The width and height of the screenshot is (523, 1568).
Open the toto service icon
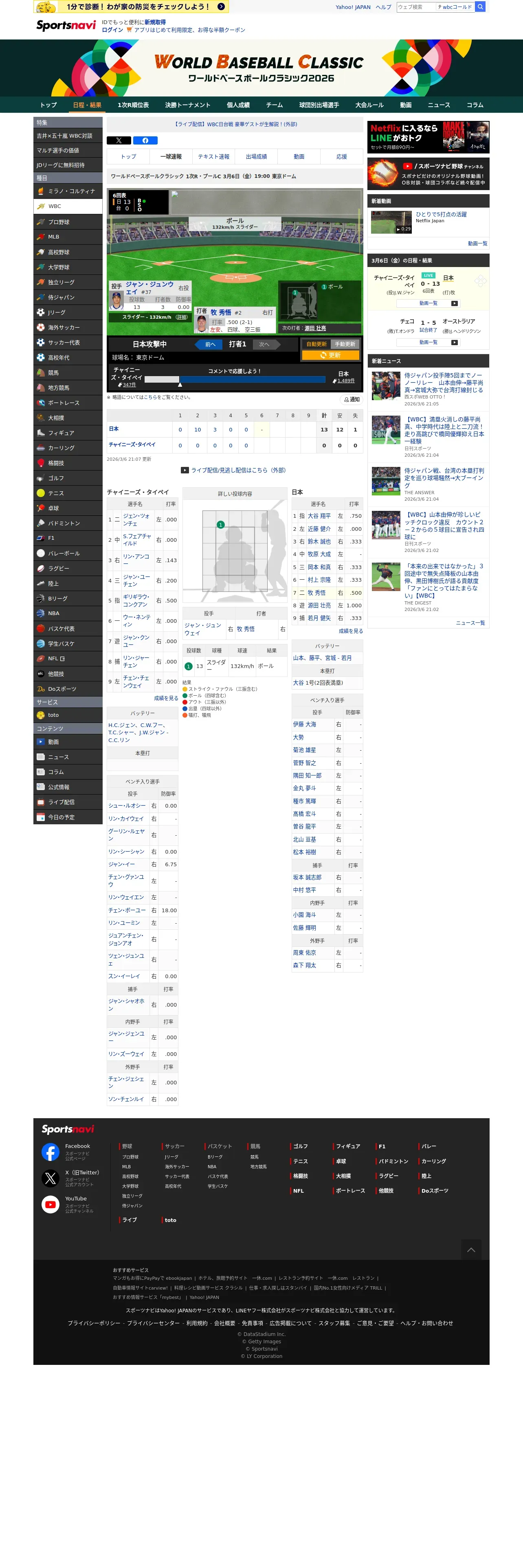point(41,715)
